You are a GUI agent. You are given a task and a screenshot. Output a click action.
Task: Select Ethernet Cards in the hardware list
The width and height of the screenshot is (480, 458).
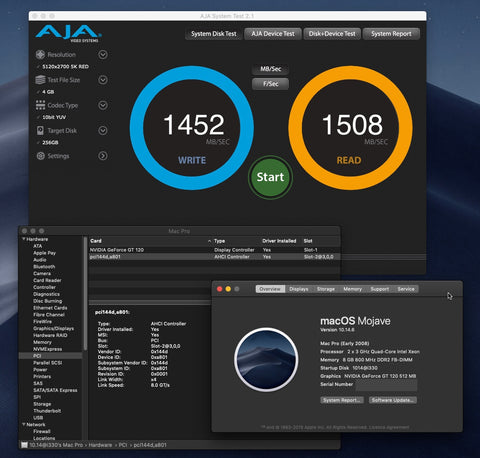50,308
